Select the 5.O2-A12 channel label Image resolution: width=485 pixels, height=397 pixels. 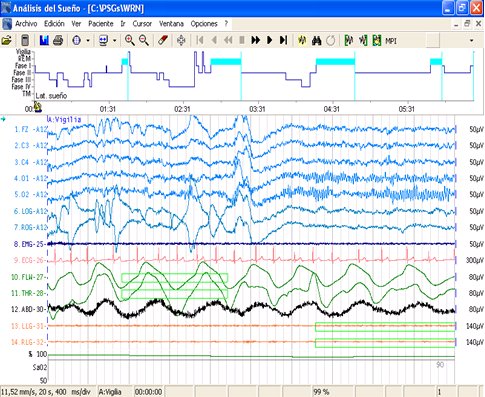[x=31, y=195]
